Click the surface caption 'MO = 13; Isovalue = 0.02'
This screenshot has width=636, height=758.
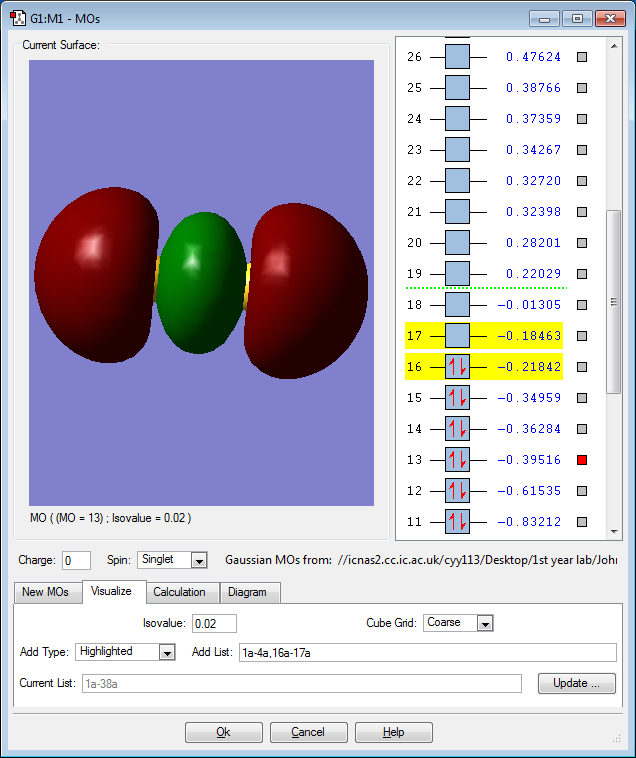(111, 518)
